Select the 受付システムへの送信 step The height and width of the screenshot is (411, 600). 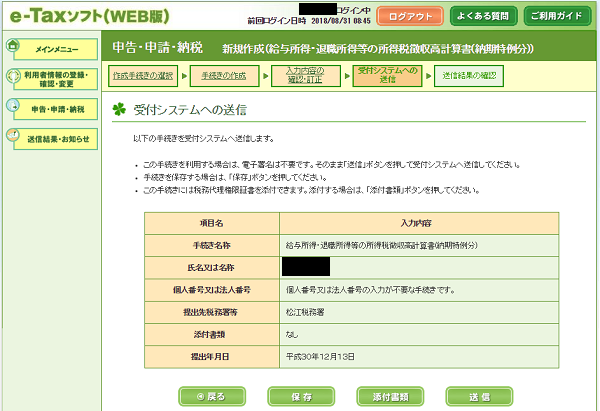(387, 76)
